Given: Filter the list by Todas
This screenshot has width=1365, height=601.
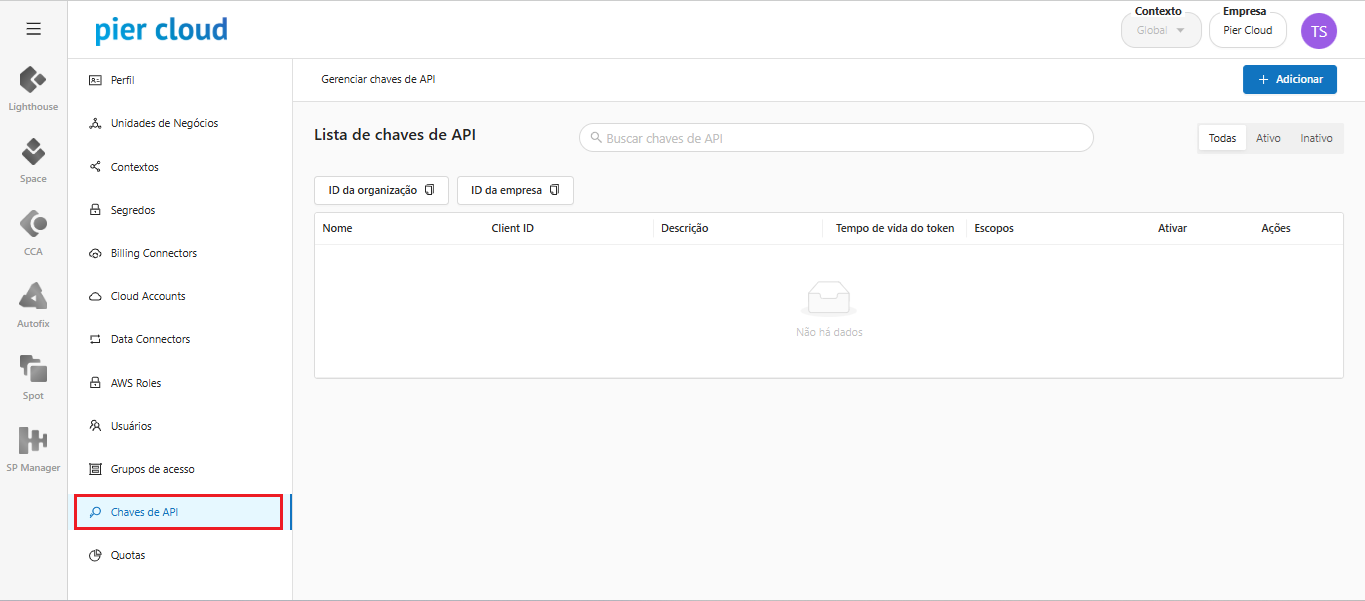Looking at the screenshot, I should (1222, 138).
